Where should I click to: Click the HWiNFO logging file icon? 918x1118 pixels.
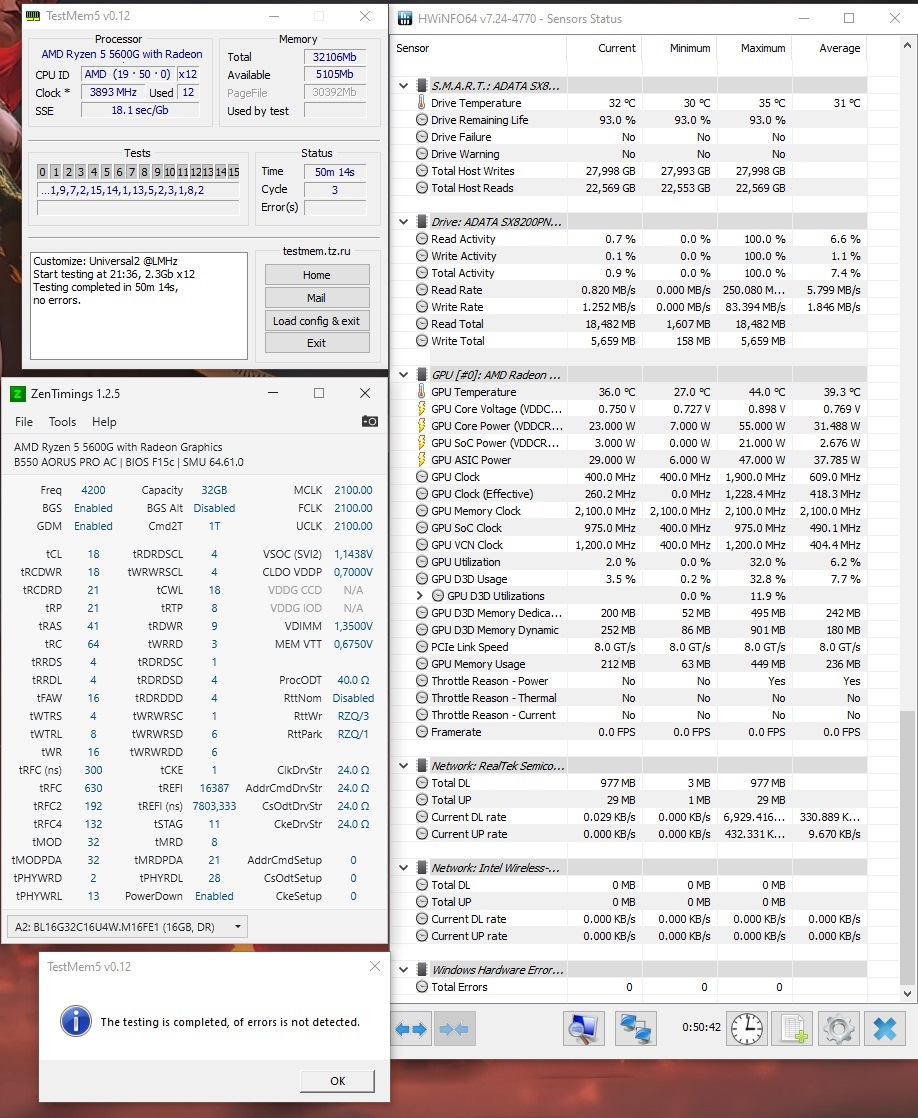click(792, 1029)
